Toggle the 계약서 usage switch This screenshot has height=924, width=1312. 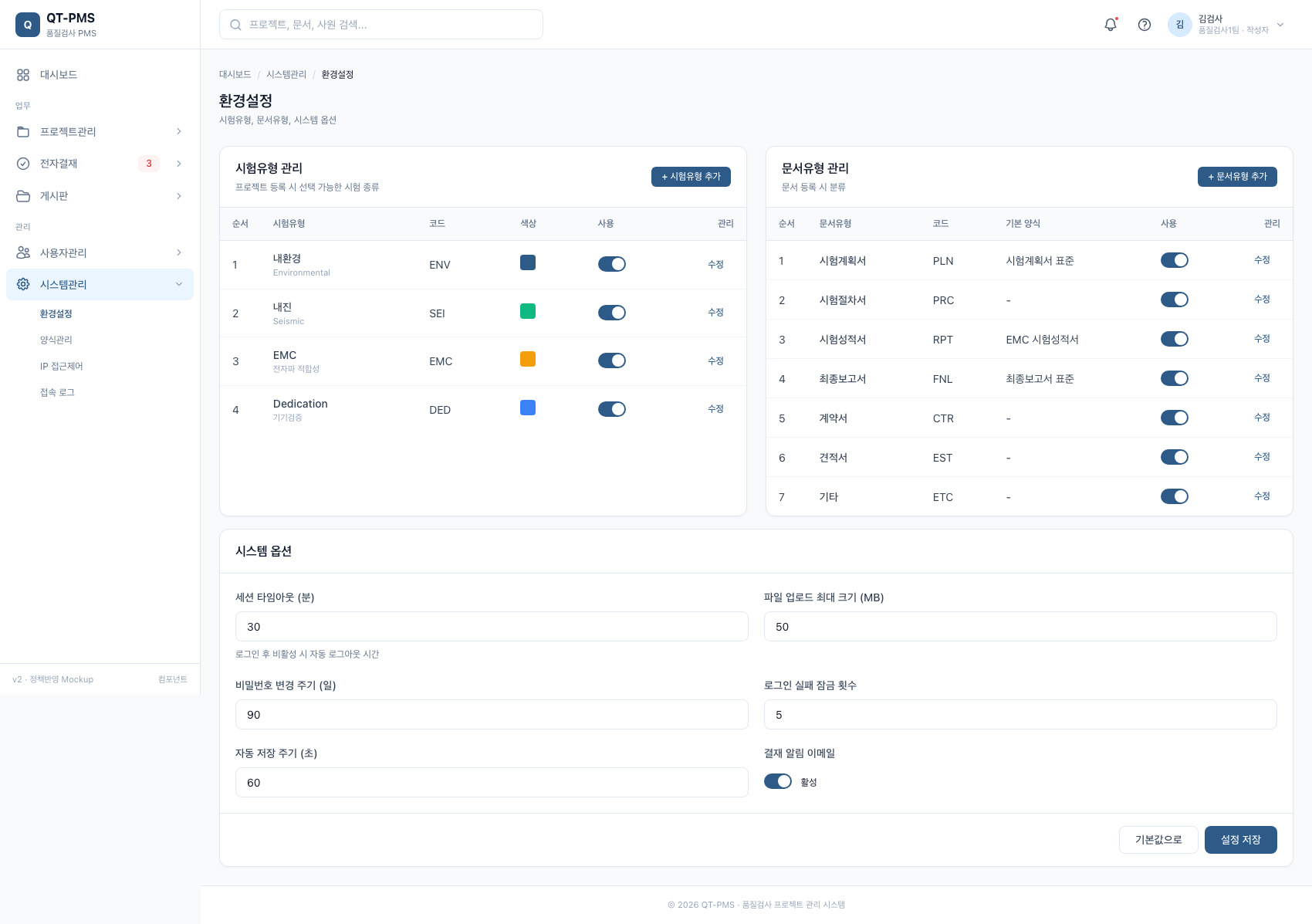click(1175, 418)
